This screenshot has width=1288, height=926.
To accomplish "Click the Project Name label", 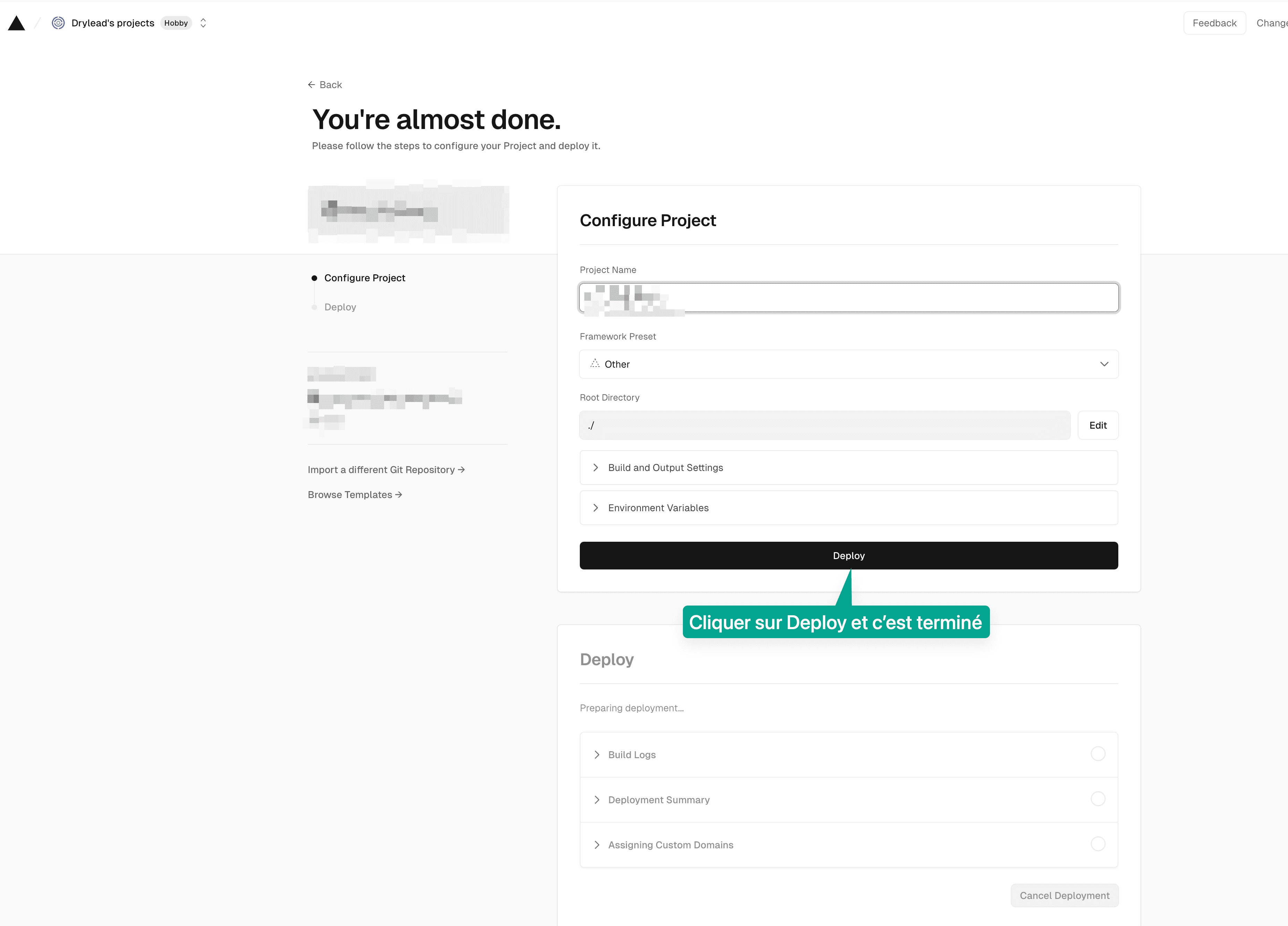I will pyautogui.click(x=608, y=270).
